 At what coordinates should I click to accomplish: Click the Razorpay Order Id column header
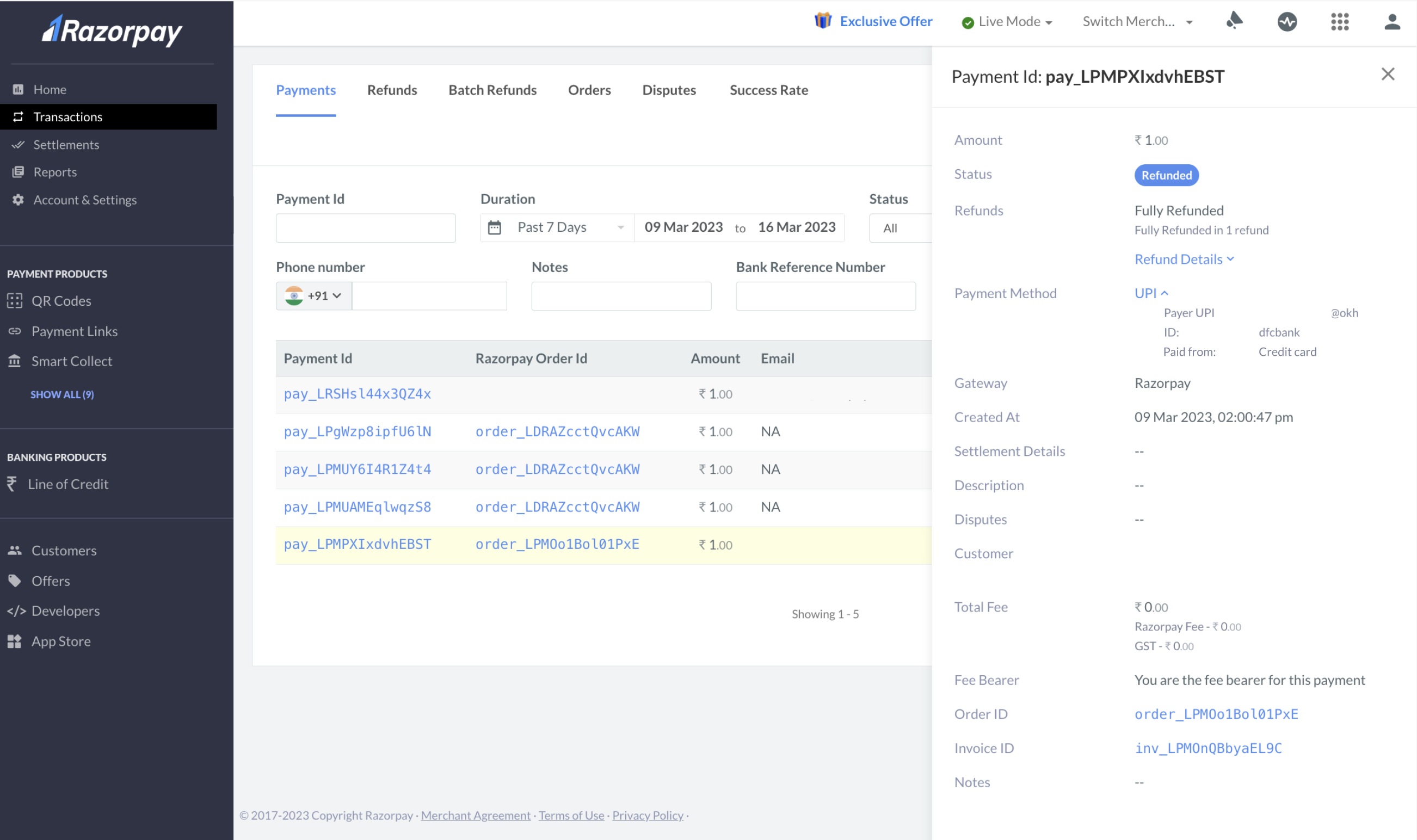click(531, 359)
